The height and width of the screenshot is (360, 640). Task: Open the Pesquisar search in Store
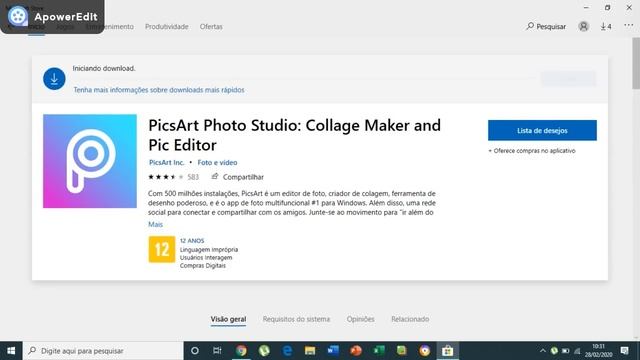pos(546,27)
